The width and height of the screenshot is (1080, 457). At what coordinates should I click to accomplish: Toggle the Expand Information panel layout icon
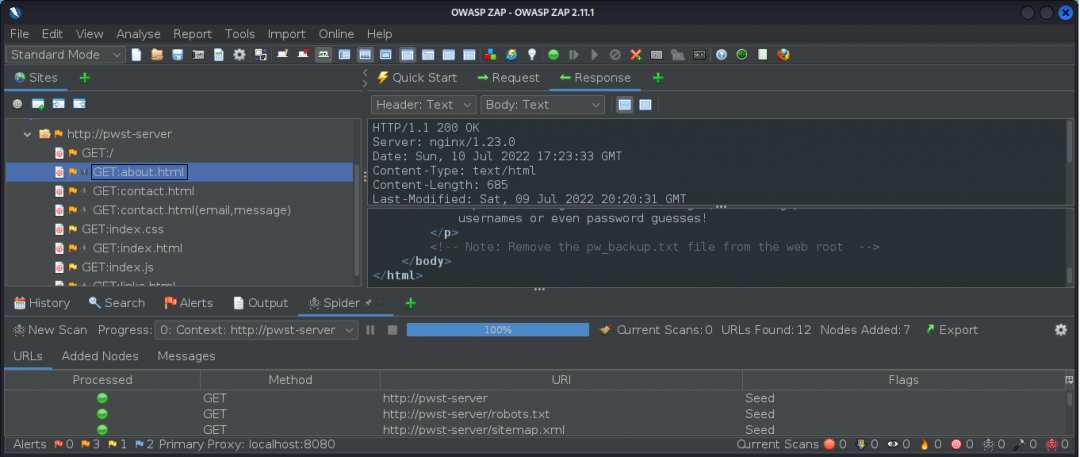tap(365, 54)
